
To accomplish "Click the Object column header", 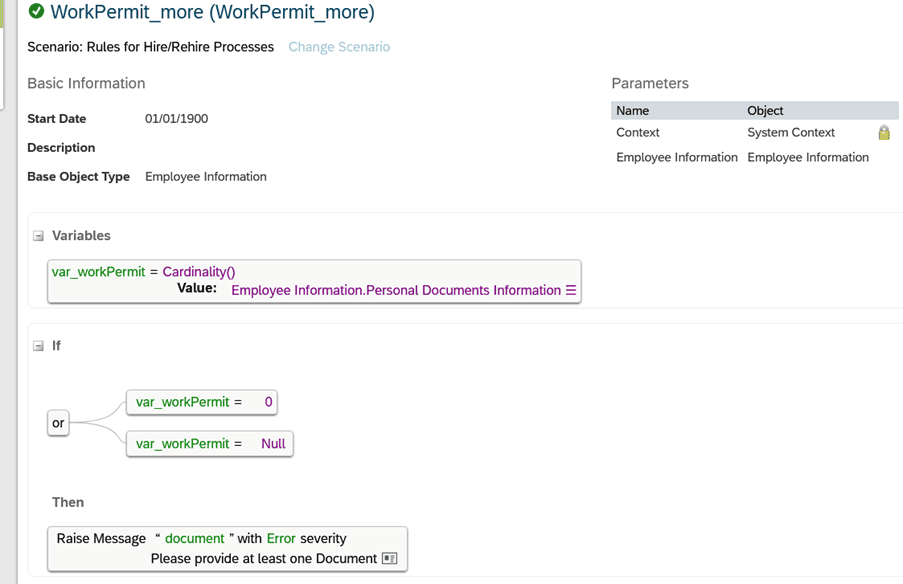I will (x=765, y=111).
